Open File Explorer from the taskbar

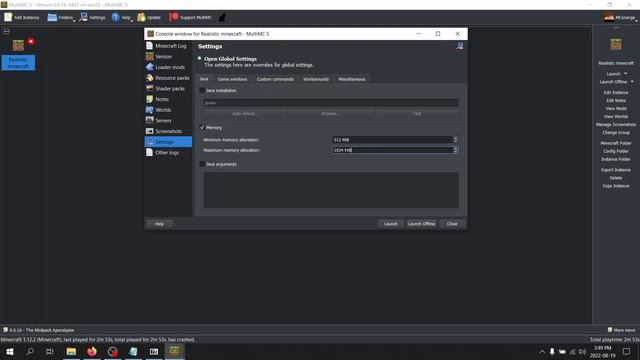point(71,351)
